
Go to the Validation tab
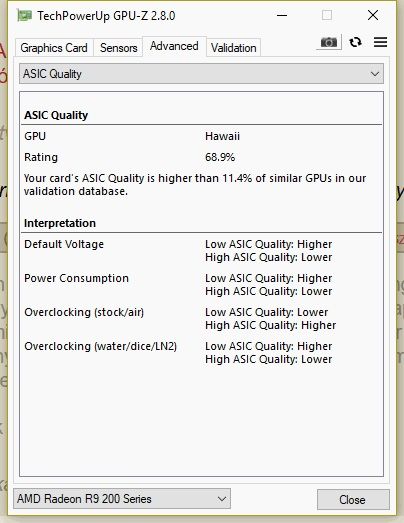(234, 48)
